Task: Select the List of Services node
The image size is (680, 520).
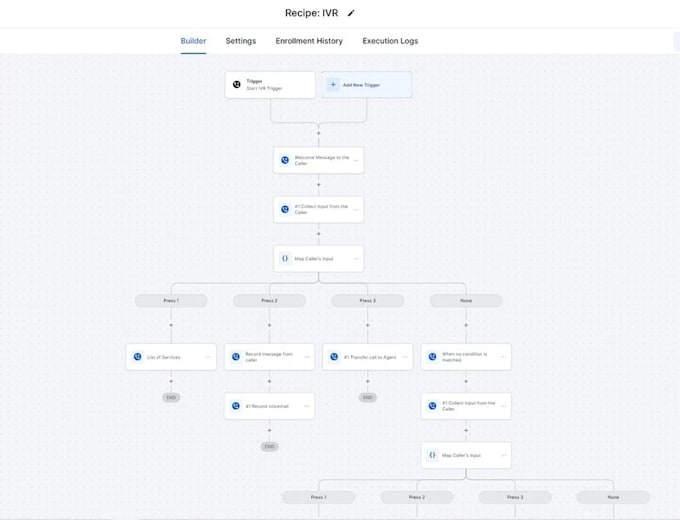Action: (x=171, y=357)
